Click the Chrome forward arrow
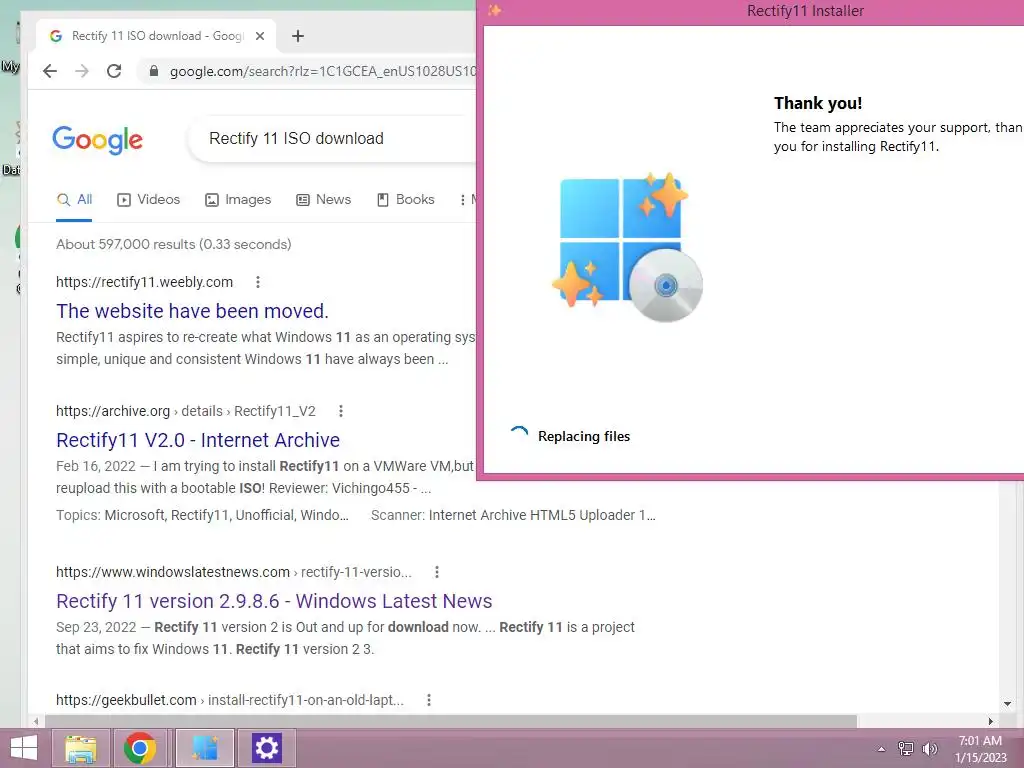Screen dimensions: 1024x768 [x=82, y=71]
